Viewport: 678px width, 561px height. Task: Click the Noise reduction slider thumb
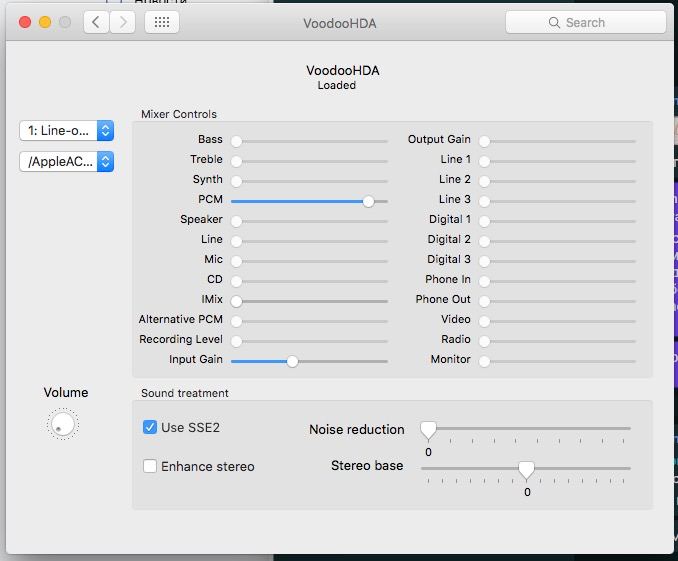pyautogui.click(x=429, y=431)
